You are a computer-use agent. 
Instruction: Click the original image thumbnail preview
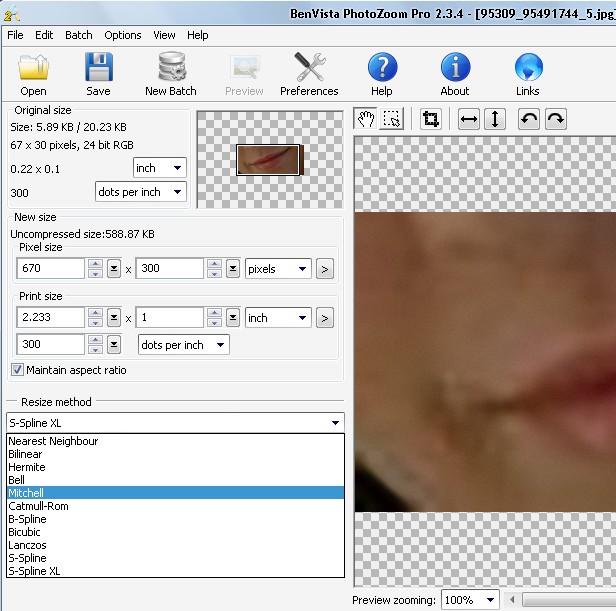(268, 160)
